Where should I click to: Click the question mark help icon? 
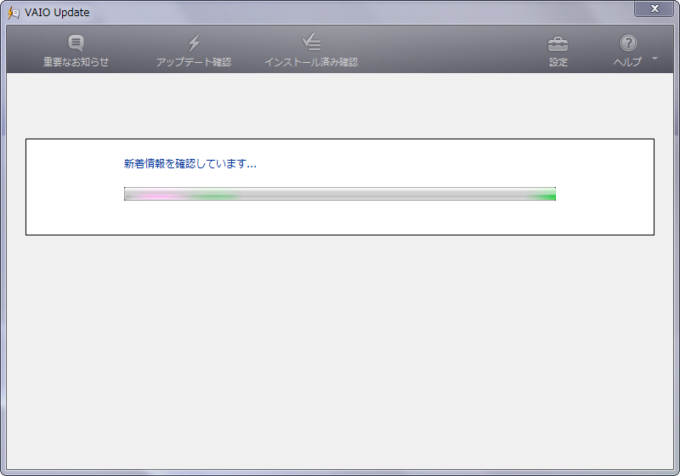[x=628, y=43]
